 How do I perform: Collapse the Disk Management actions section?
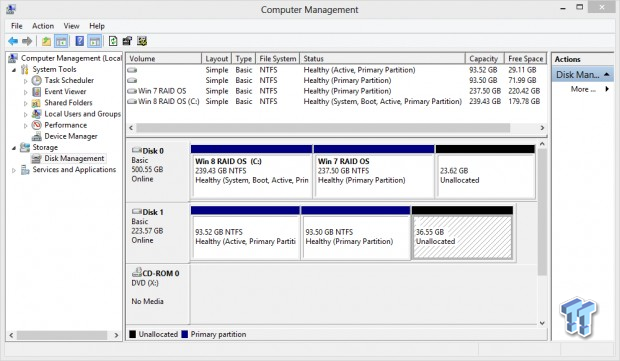pos(607,74)
